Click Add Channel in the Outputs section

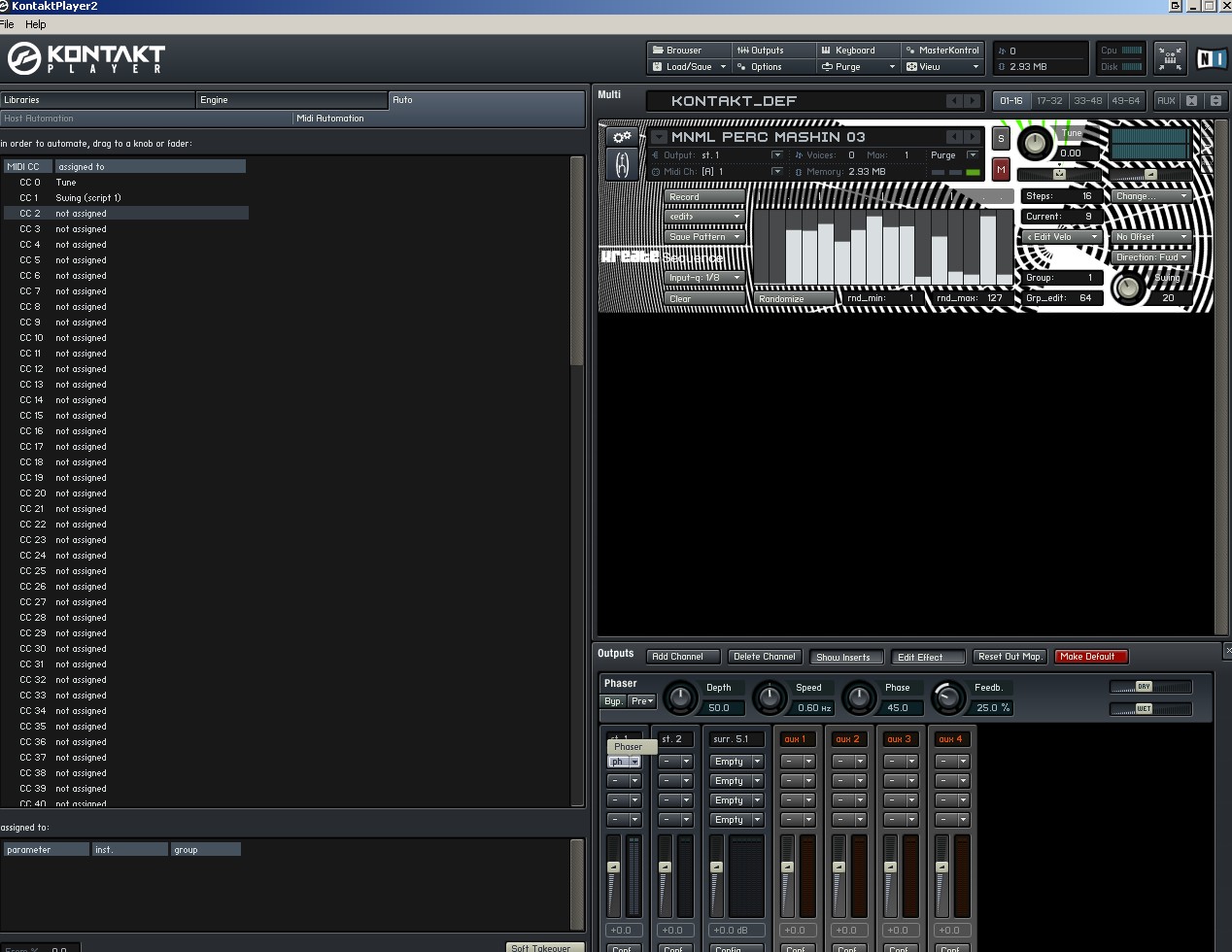682,657
